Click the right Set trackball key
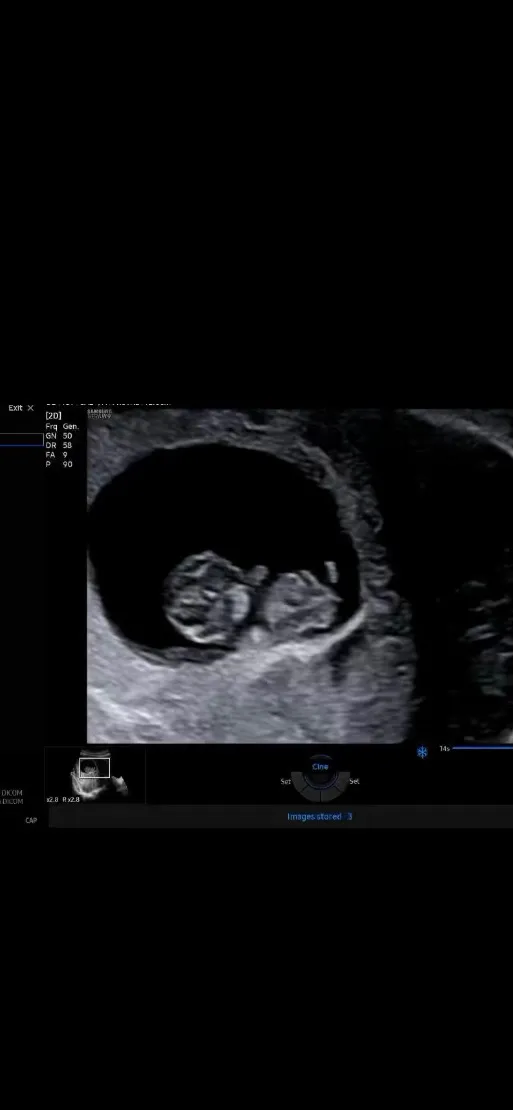The height and width of the screenshot is (1110, 513). click(x=355, y=782)
